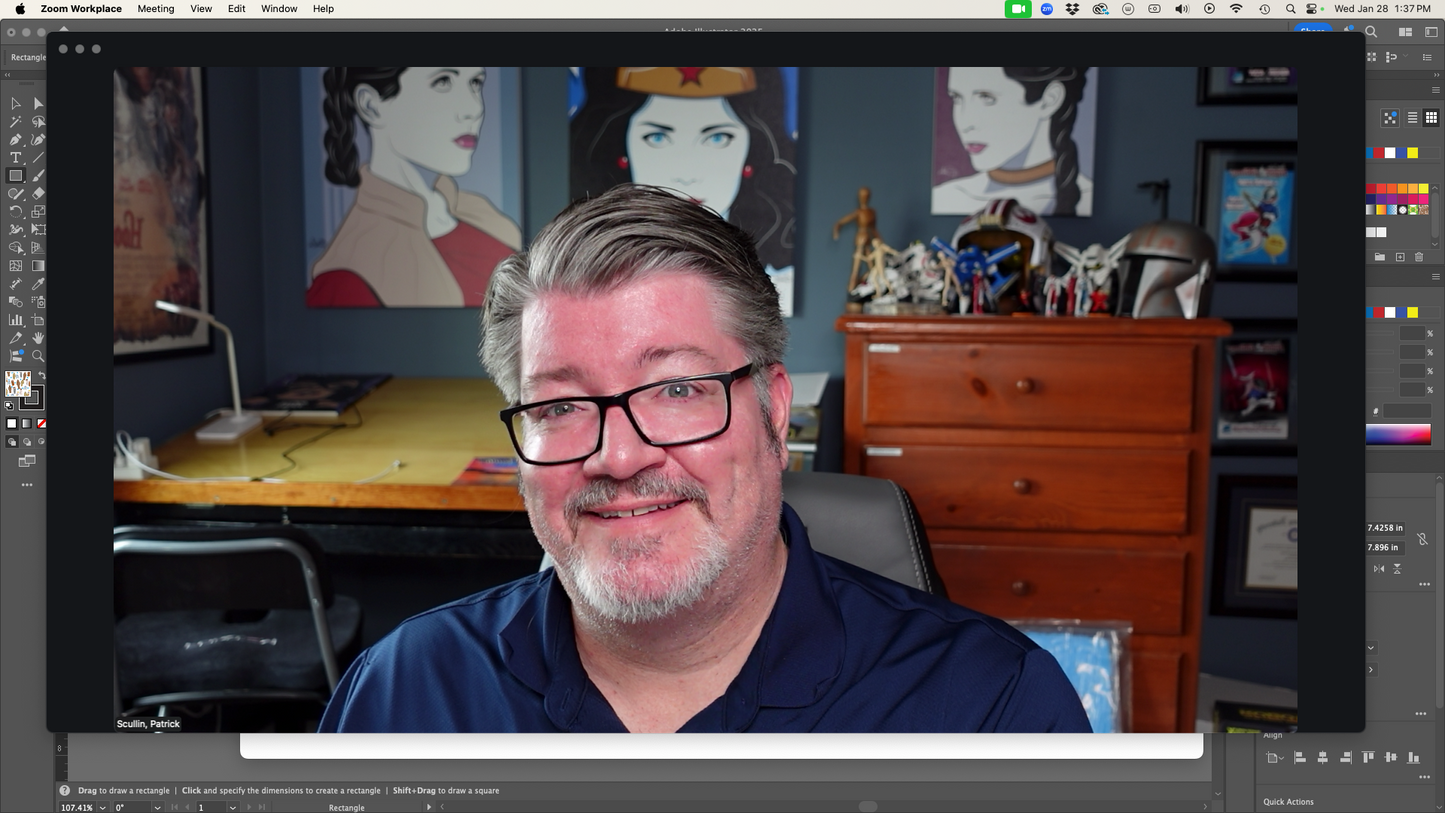Open the Apple menu
Screen dimensions: 1445x813
coord(20,9)
